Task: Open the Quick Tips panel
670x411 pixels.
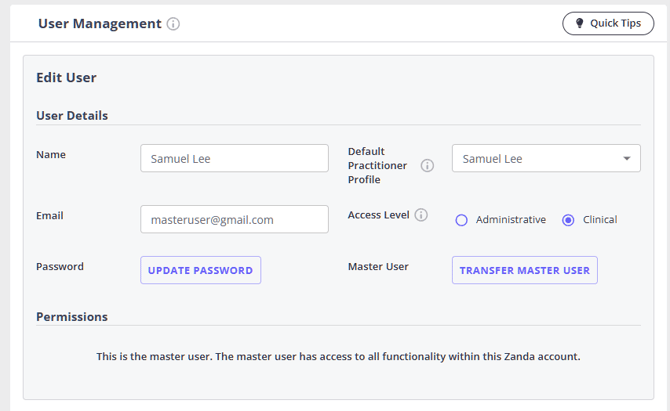Action: point(608,23)
